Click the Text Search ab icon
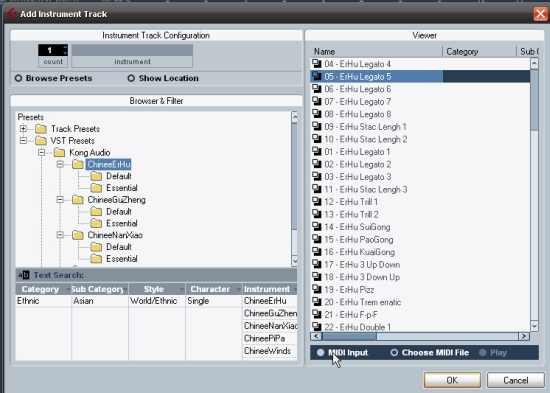 (x=24, y=275)
